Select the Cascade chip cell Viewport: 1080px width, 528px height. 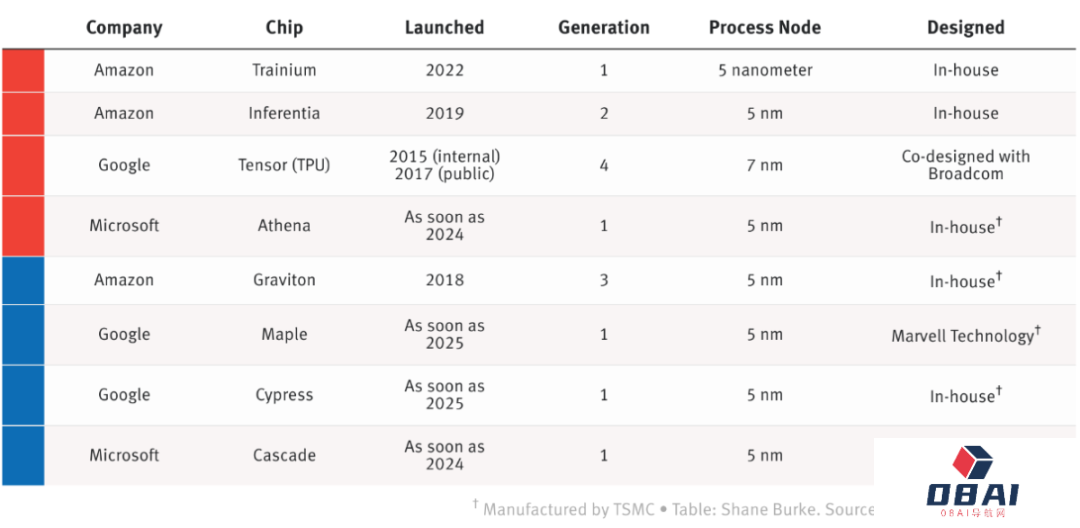click(x=284, y=455)
